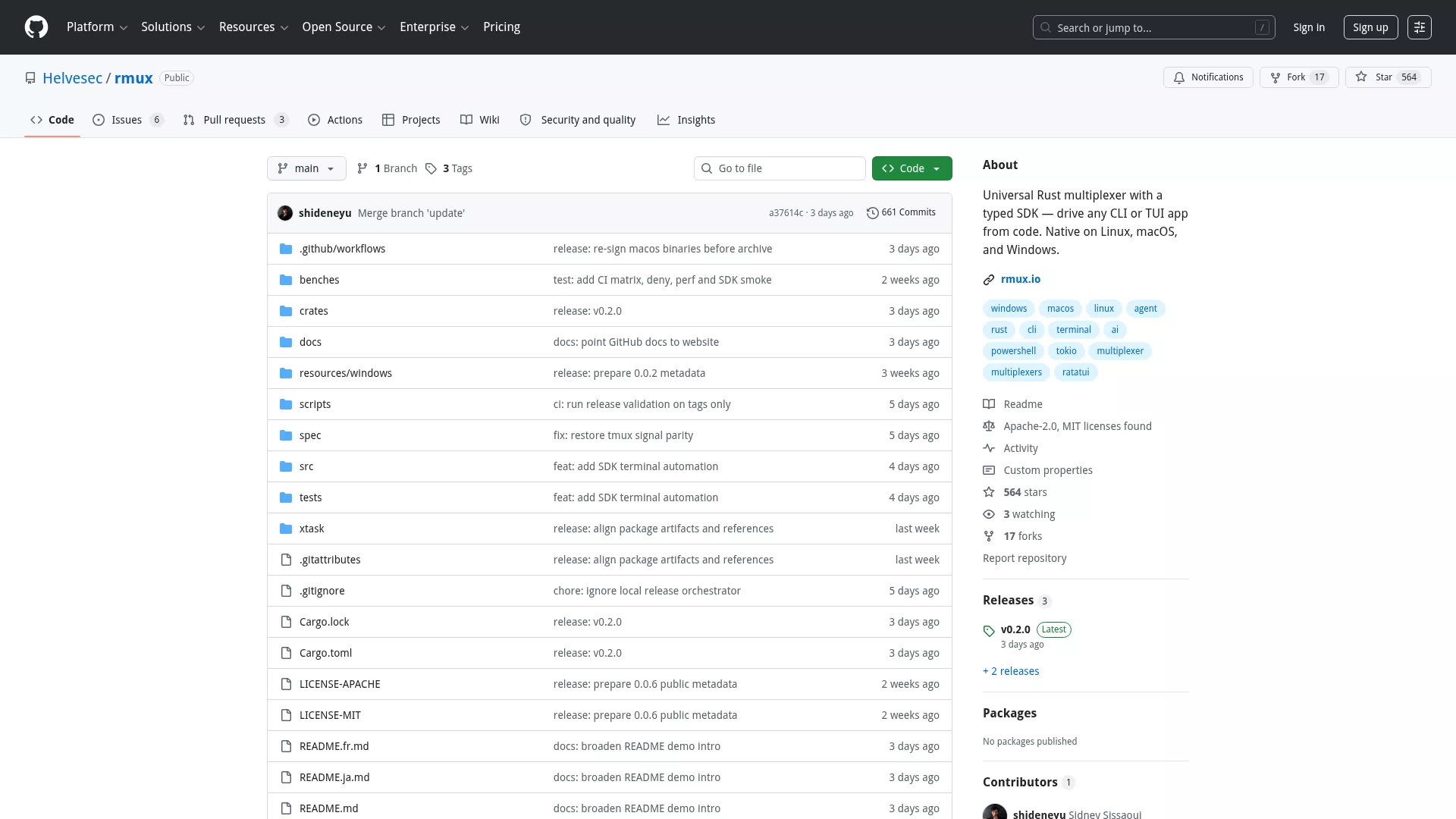Open the header settings icon beside Sign up
This screenshot has width=1456, height=819.
(x=1420, y=27)
